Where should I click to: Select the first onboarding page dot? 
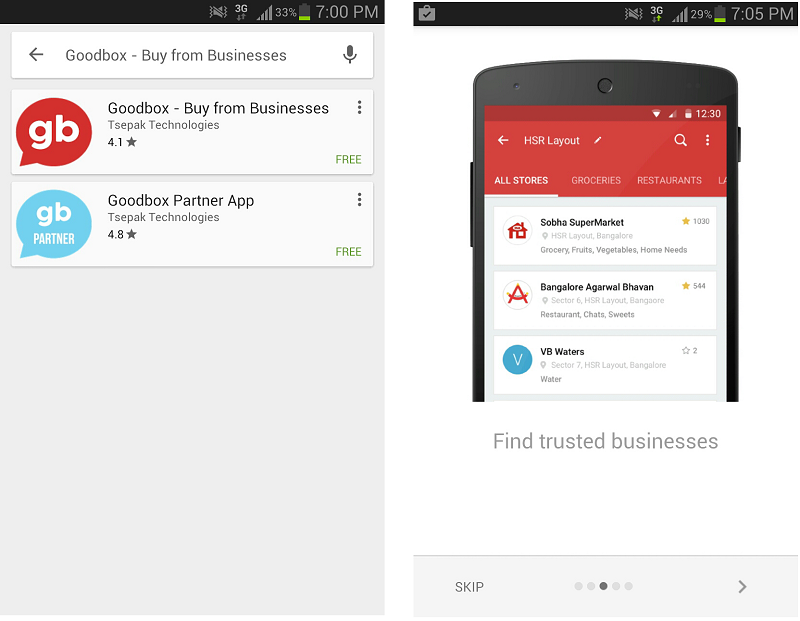(579, 586)
